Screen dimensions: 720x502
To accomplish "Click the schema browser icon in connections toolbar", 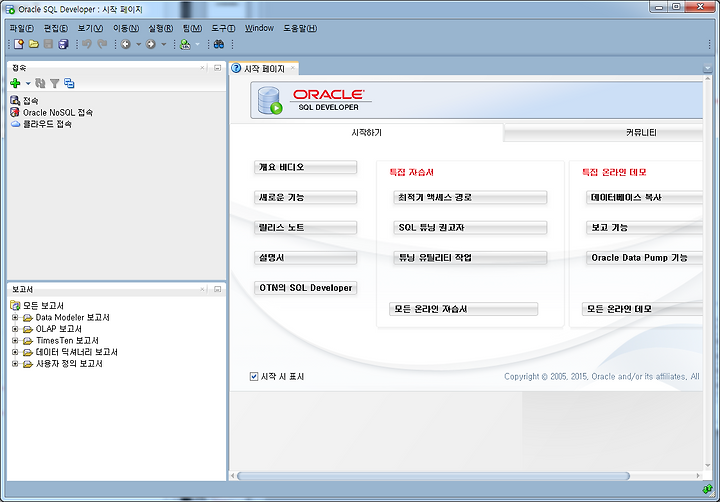I will (69, 83).
